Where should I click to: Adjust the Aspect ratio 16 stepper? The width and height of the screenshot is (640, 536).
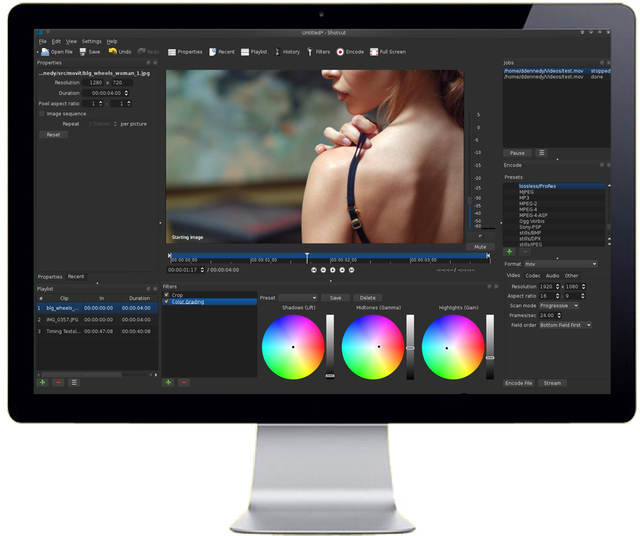(558, 296)
